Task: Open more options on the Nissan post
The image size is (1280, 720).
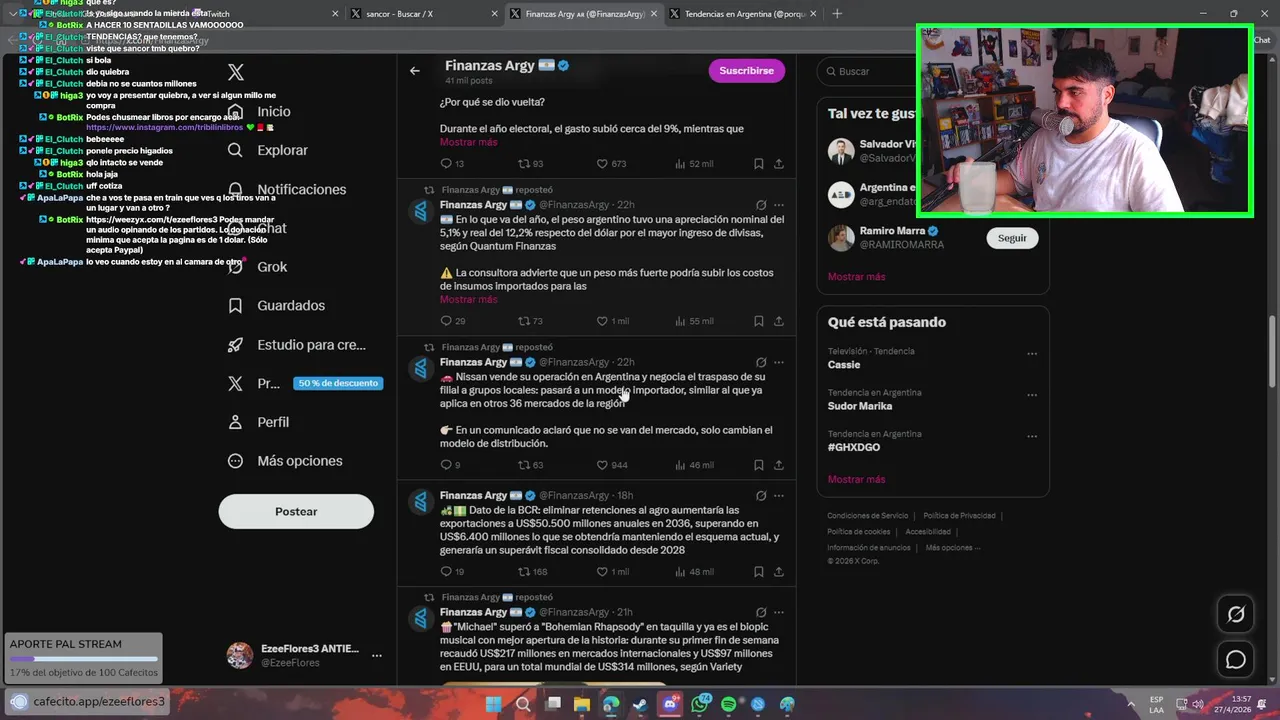Action: click(x=779, y=362)
